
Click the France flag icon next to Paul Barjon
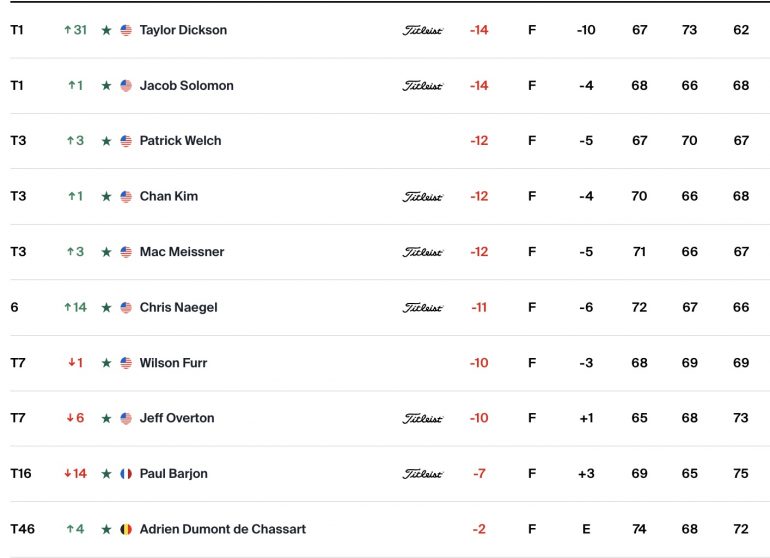(126, 474)
